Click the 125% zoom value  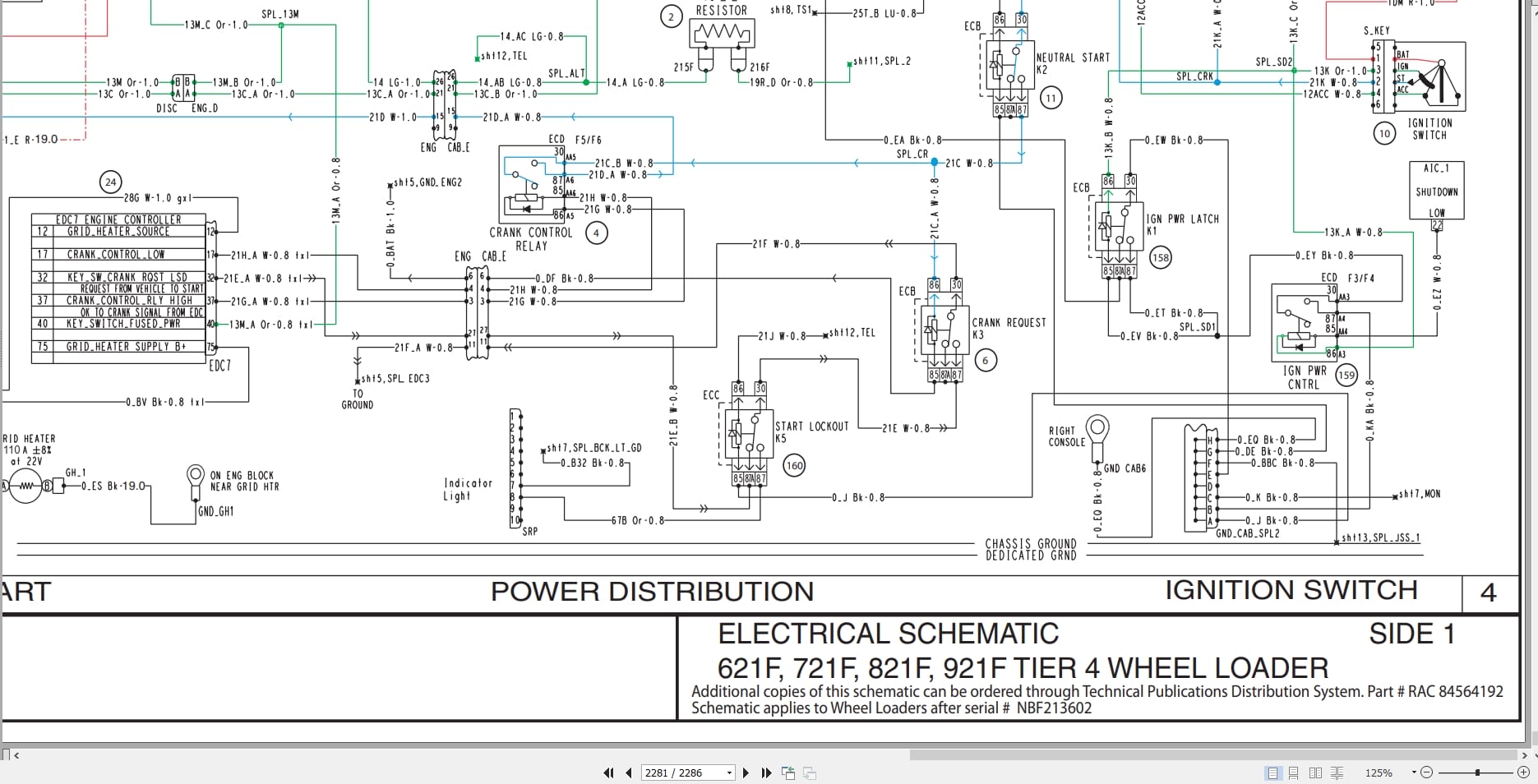pyautogui.click(x=1379, y=773)
